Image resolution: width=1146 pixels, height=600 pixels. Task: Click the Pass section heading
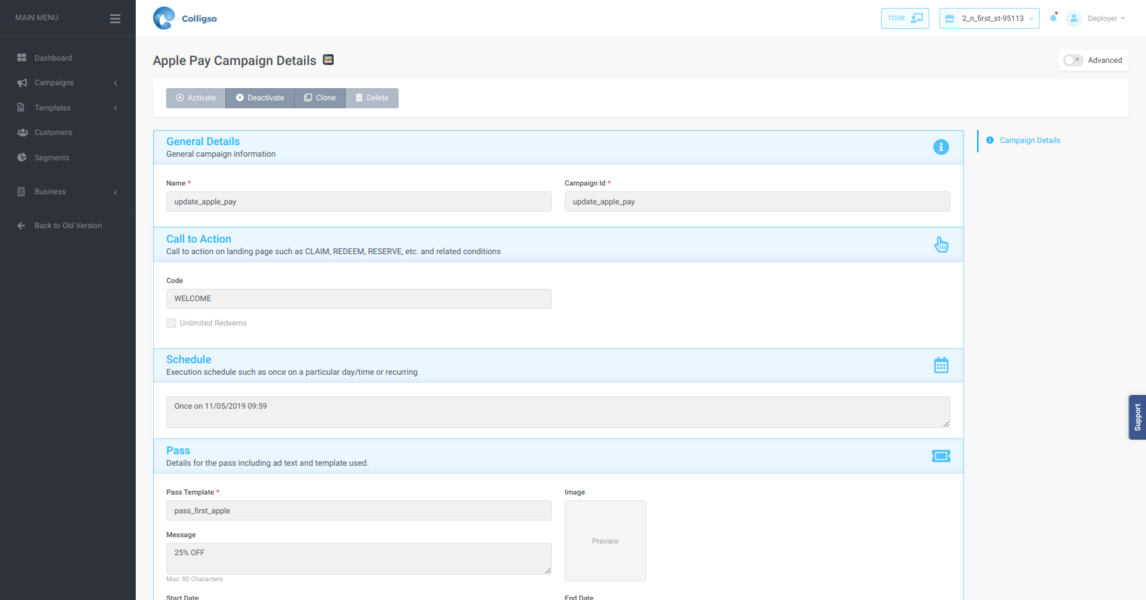178,451
